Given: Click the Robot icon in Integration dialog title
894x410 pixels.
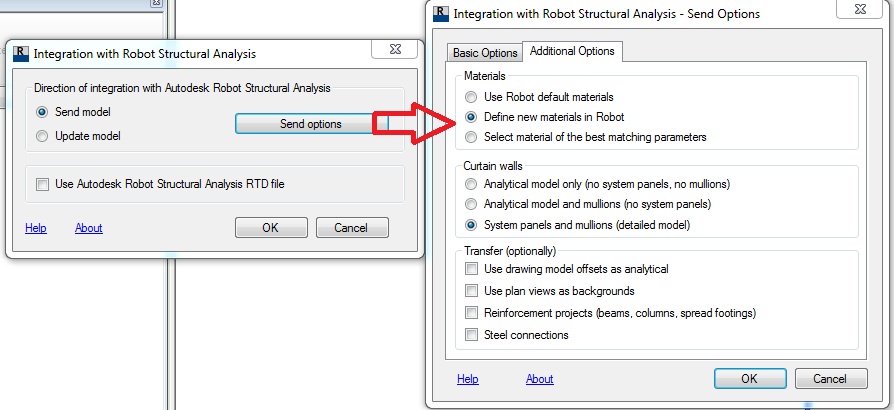Looking at the screenshot, I should coord(21,54).
